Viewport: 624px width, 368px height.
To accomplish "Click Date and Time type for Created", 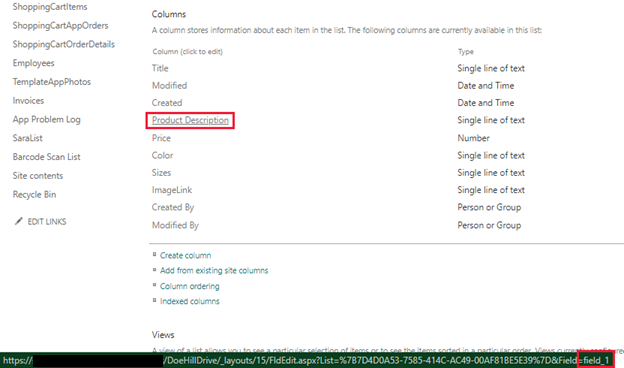I will point(486,103).
